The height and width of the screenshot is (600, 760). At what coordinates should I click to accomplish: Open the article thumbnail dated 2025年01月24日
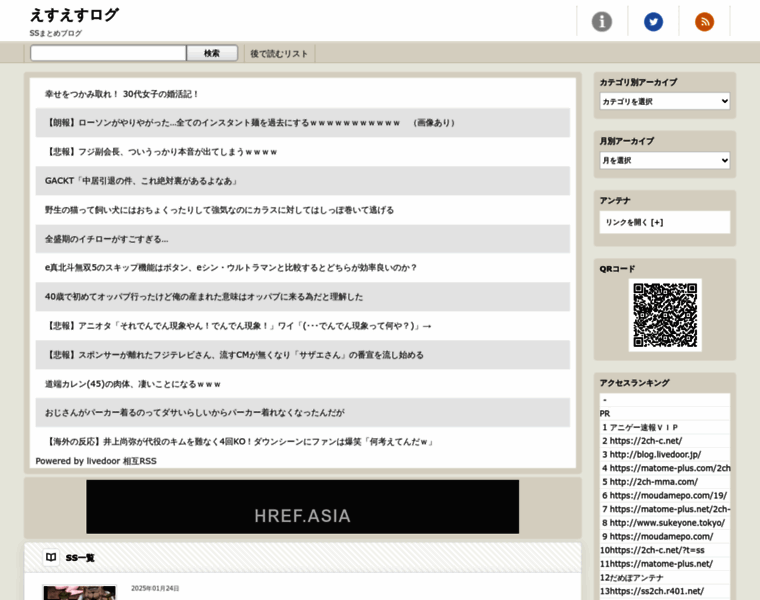(80, 593)
